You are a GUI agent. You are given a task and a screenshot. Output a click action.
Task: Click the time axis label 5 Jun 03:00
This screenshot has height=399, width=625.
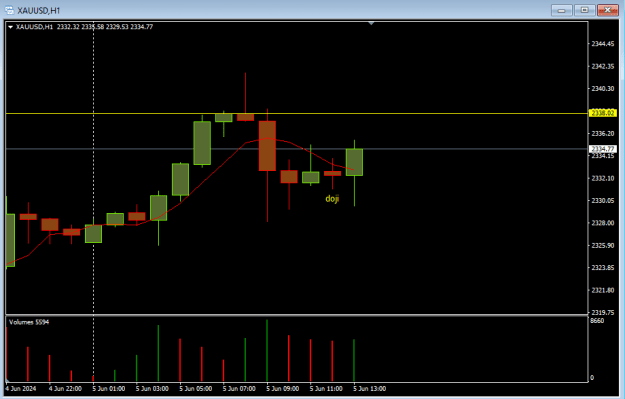point(152,389)
